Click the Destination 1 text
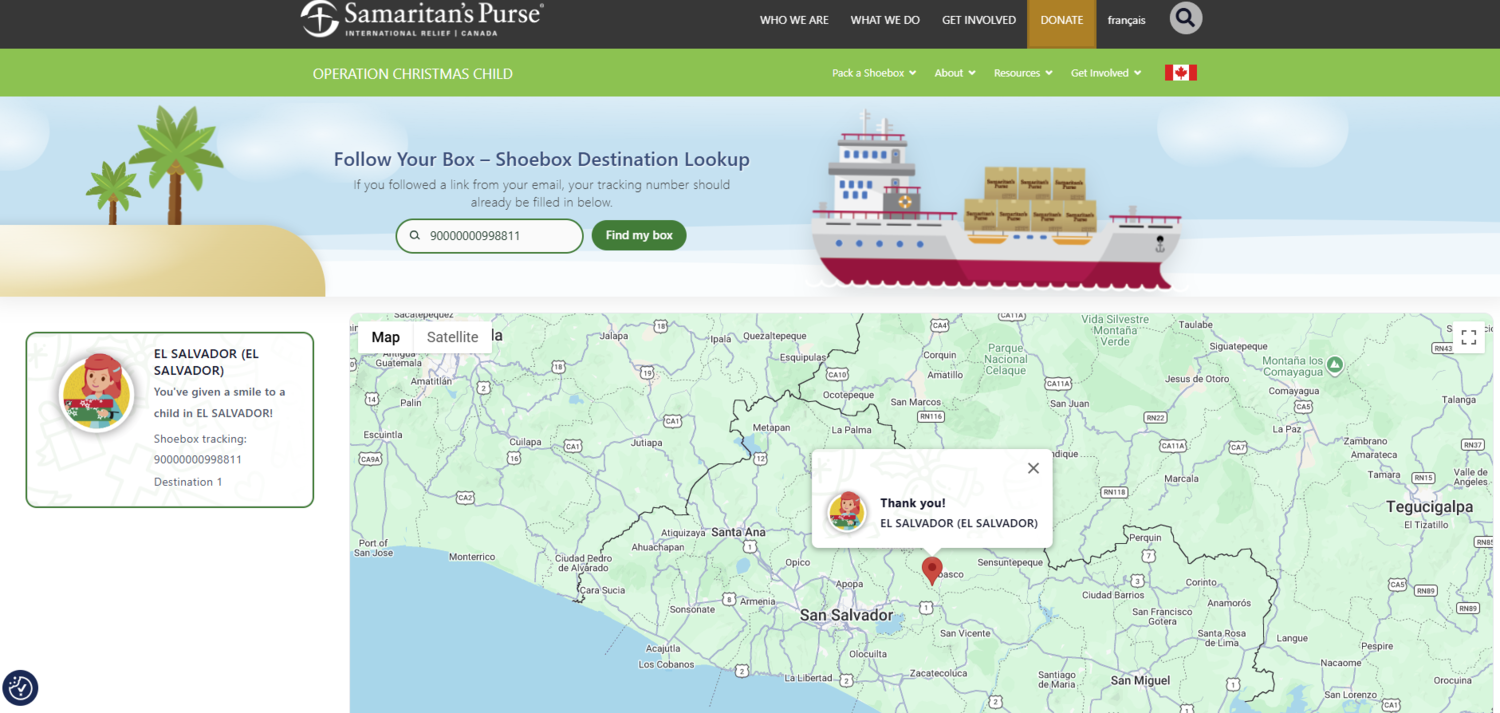 tap(188, 482)
